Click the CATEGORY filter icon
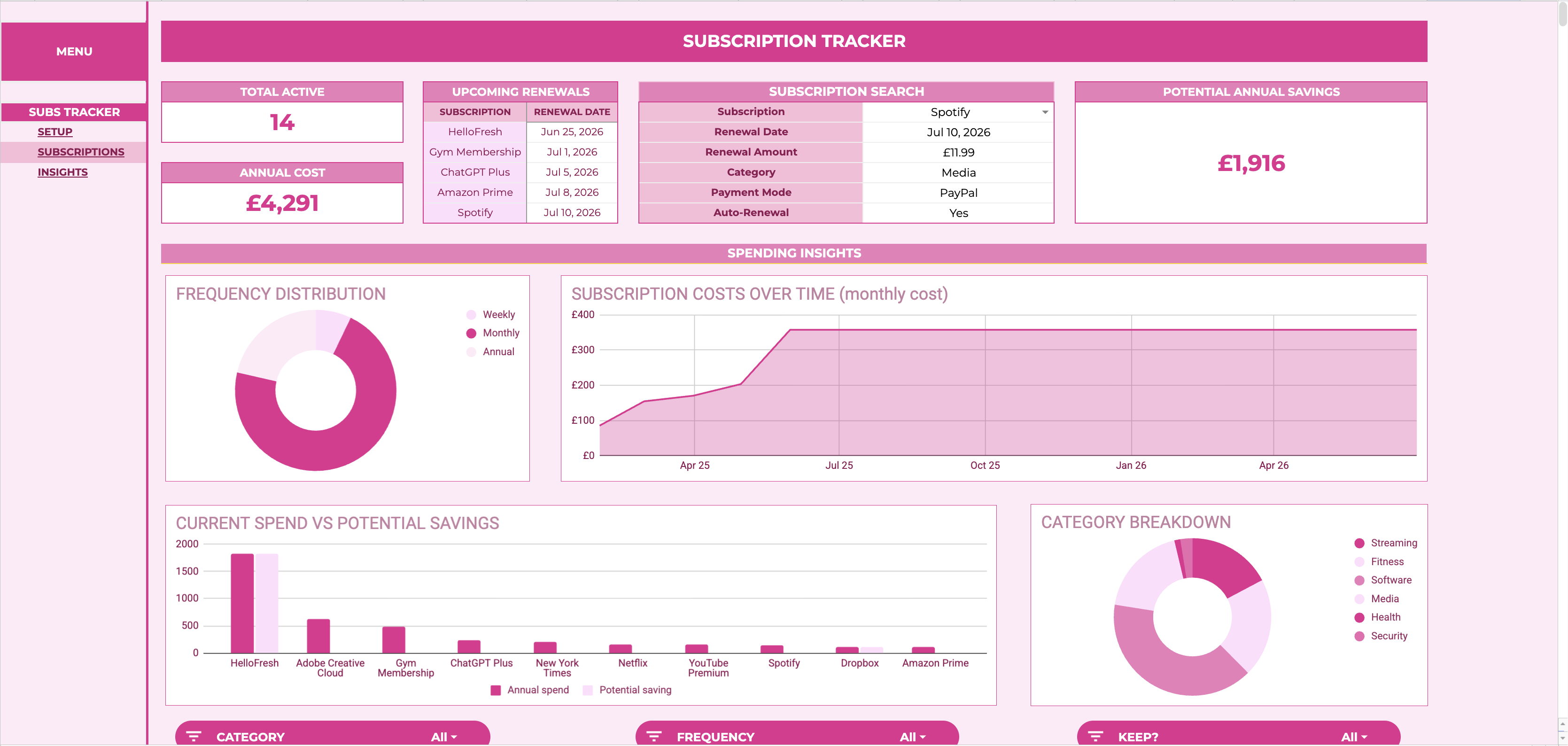Screen dimensions: 1568x746 coord(194,736)
